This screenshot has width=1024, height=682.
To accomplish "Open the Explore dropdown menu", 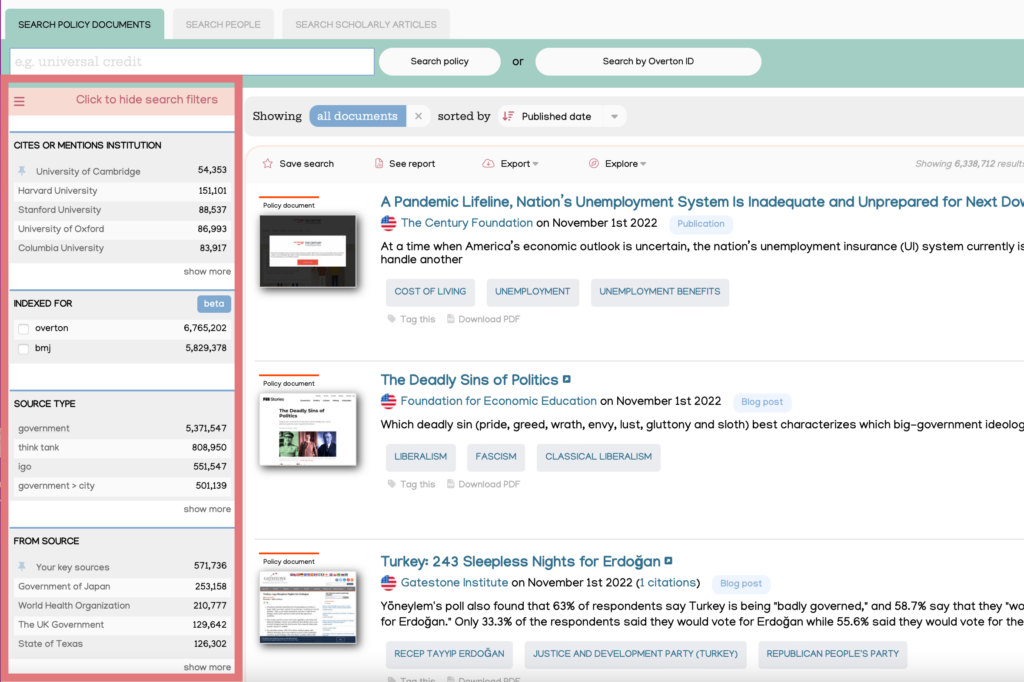I will pos(625,163).
